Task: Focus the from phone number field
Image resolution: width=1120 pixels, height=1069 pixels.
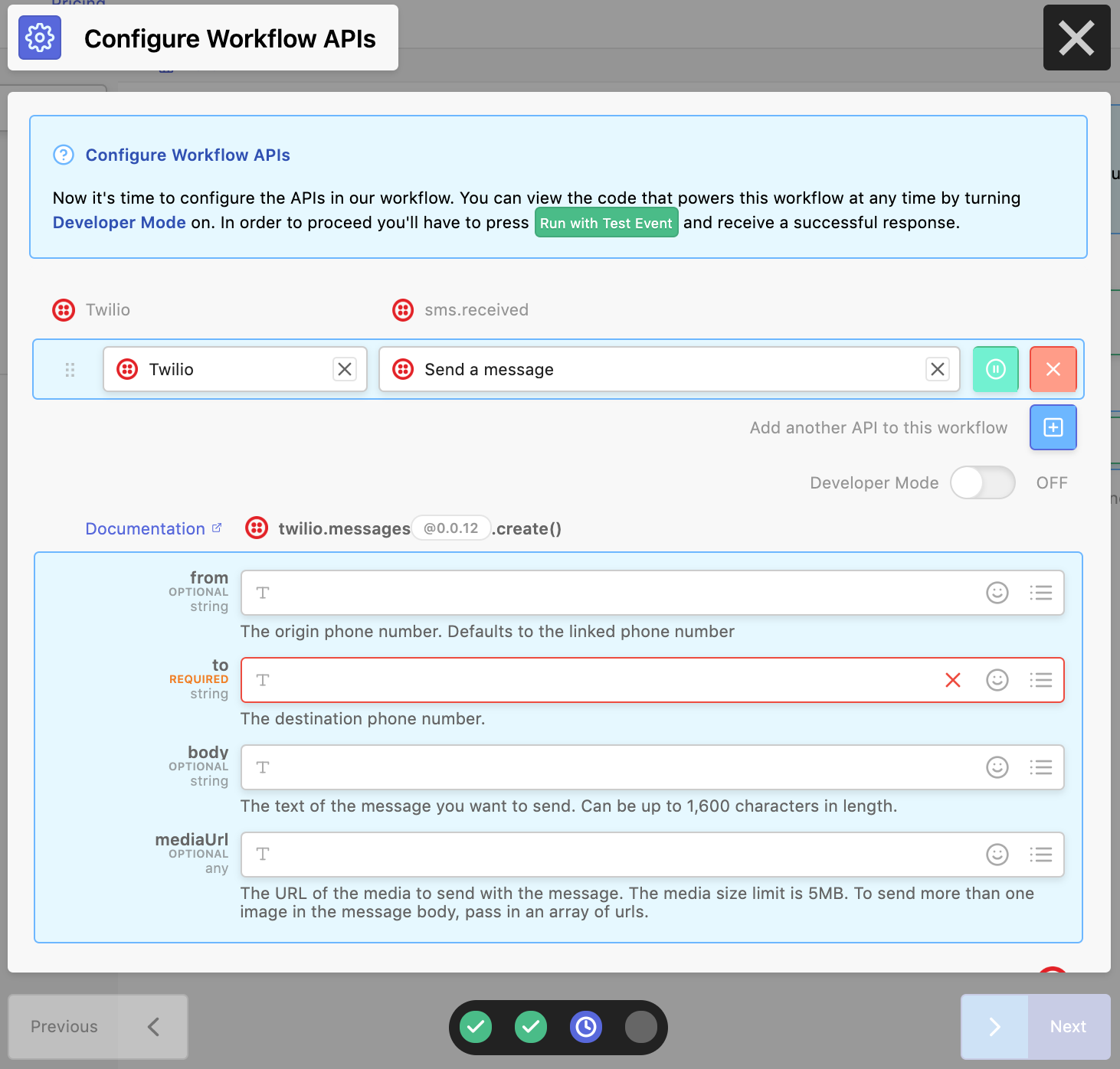Action: 653,593
